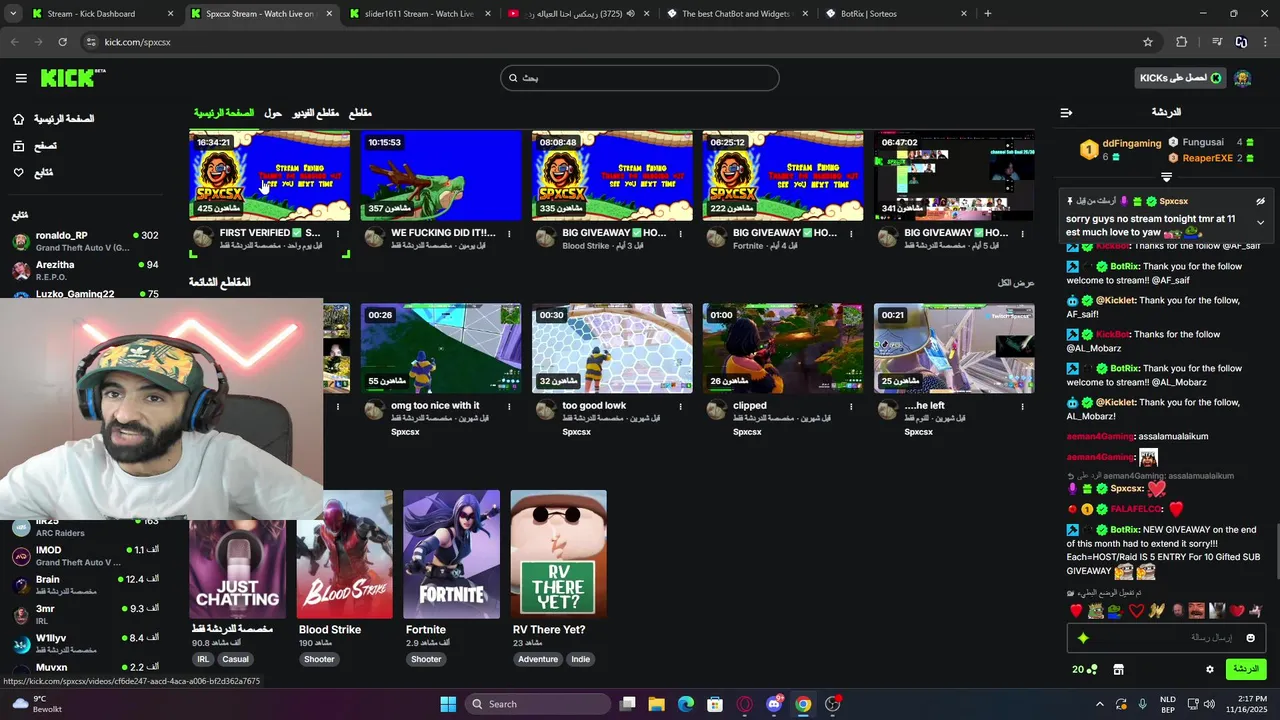Open Chrome three-dot menu
Screen dimensions: 1280x720
[x=1265, y=42]
